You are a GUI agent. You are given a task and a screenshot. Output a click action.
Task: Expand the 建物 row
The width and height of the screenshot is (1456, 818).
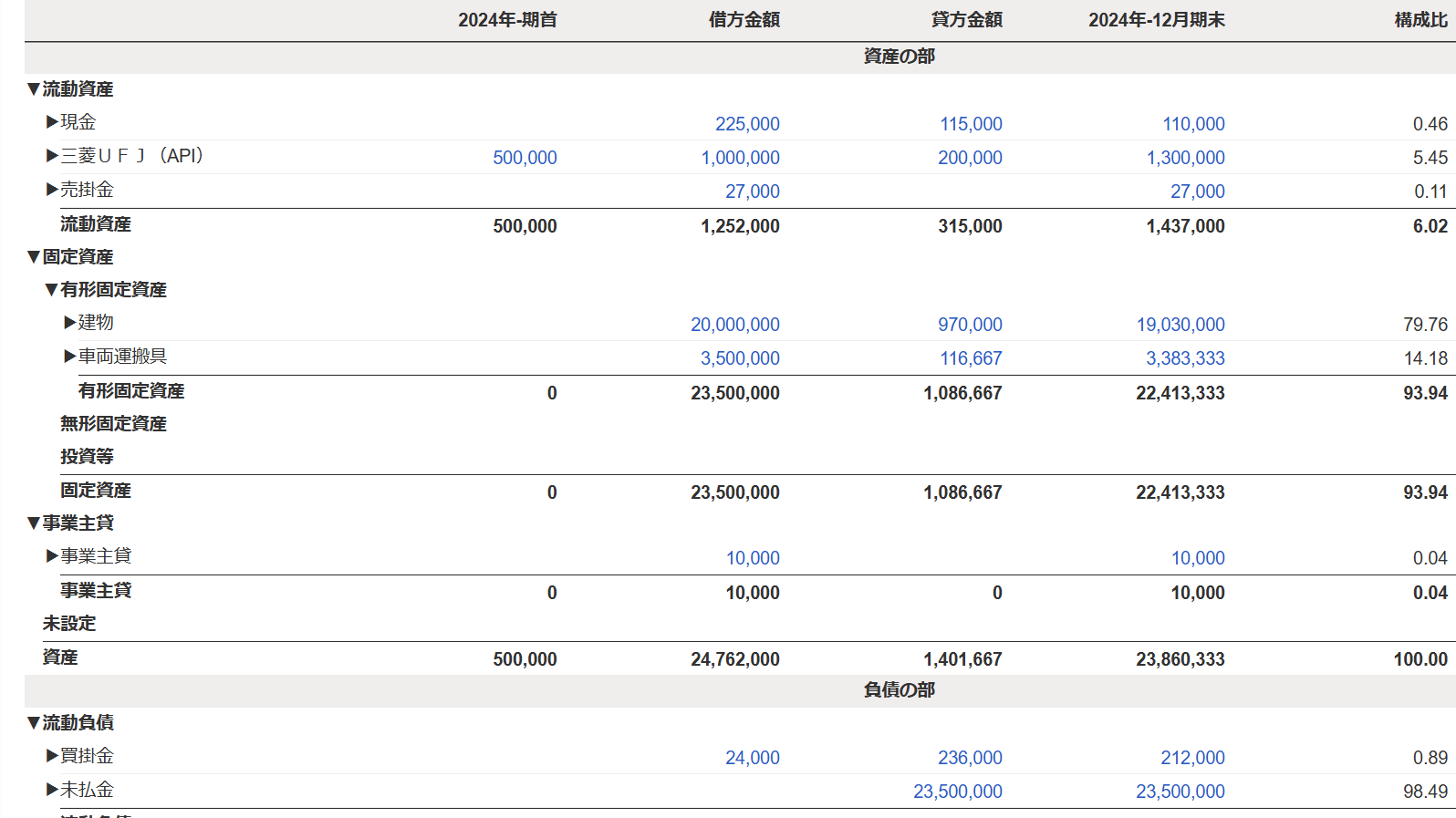click(70, 323)
